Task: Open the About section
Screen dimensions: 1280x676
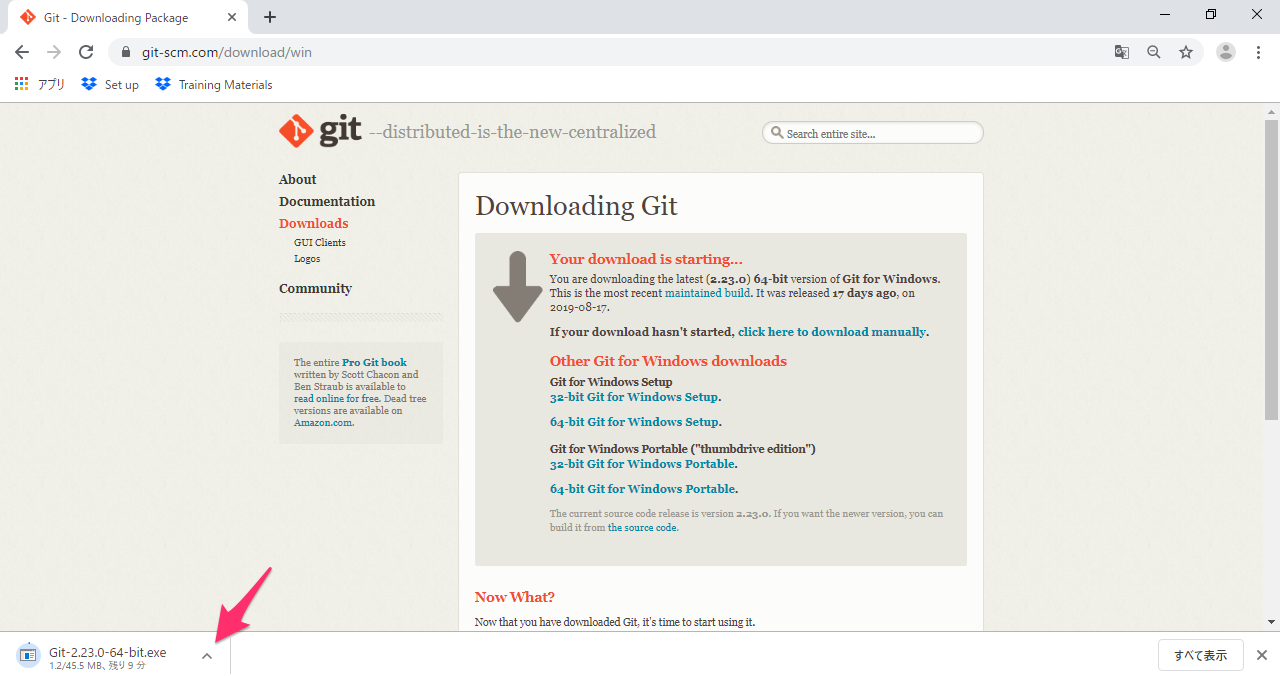Action: pyautogui.click(x=298, y=180)
